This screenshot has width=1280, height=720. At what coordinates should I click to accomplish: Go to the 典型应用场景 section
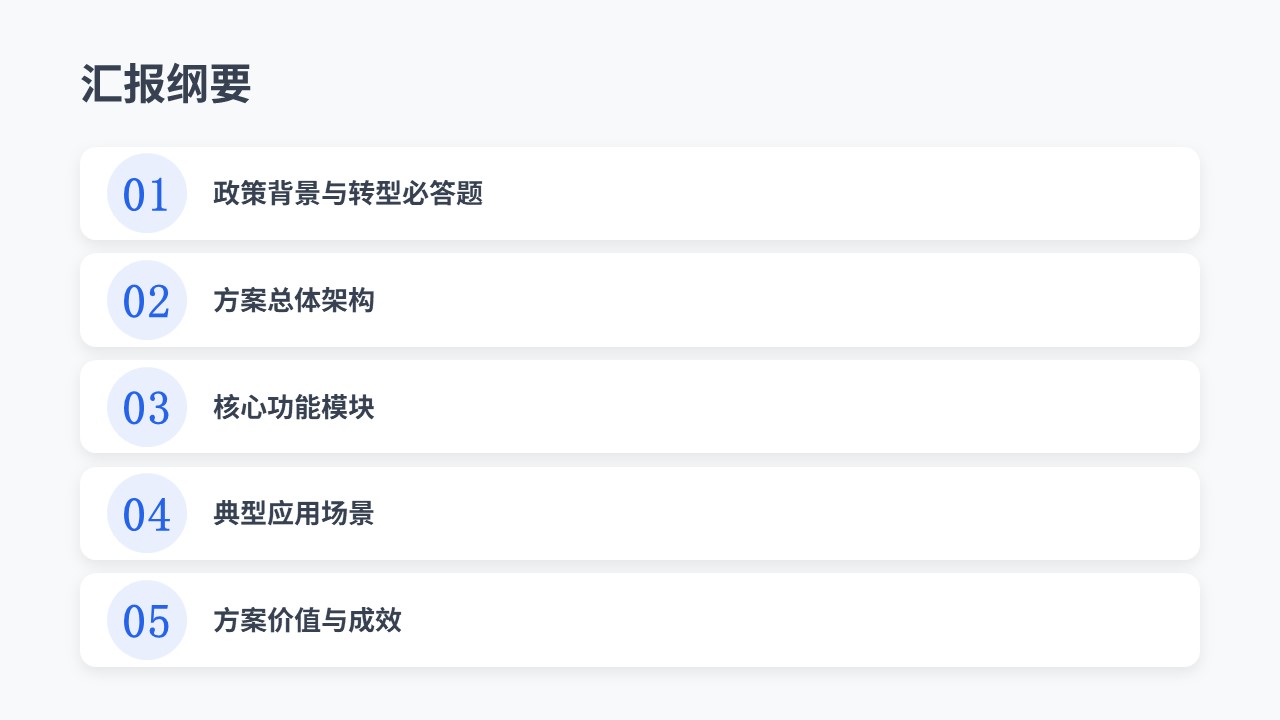click(294, 514)
